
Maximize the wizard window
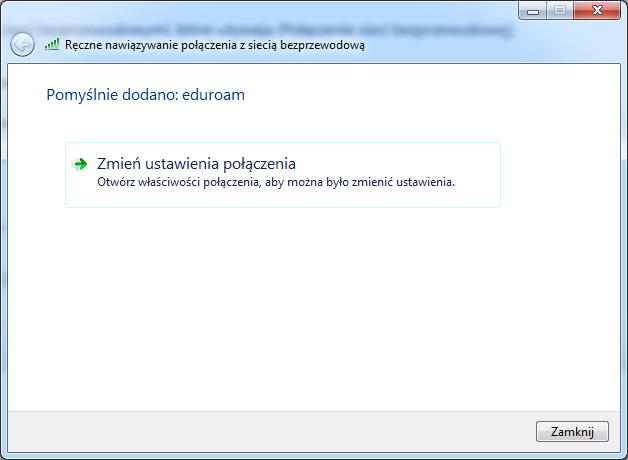point(560,10)
